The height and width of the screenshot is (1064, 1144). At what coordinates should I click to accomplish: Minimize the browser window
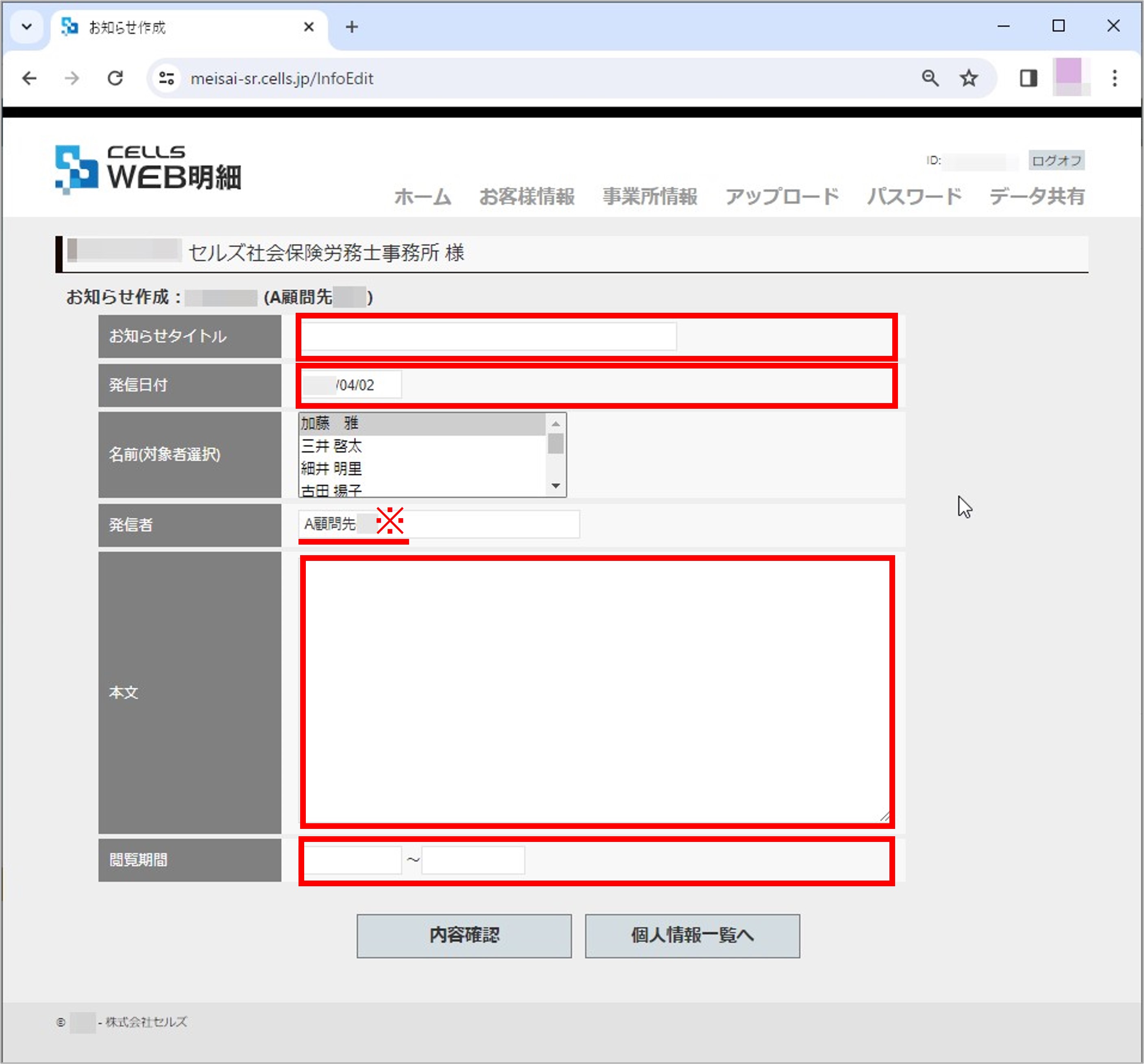(x=1004, y=26)
